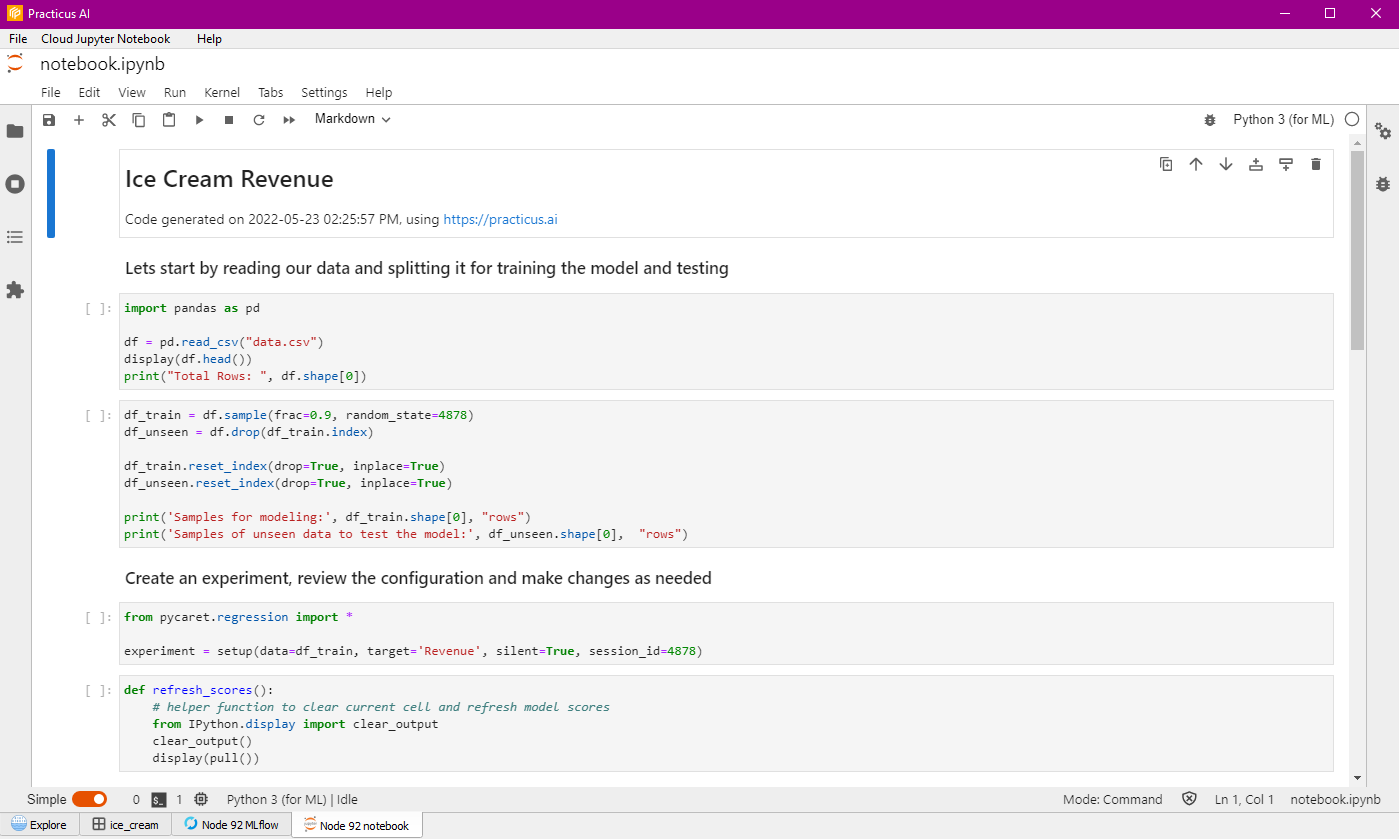Delete the Ice Cream Revenue cell
Viewport: 1399px width, 839px height.
click(1315, 163)
